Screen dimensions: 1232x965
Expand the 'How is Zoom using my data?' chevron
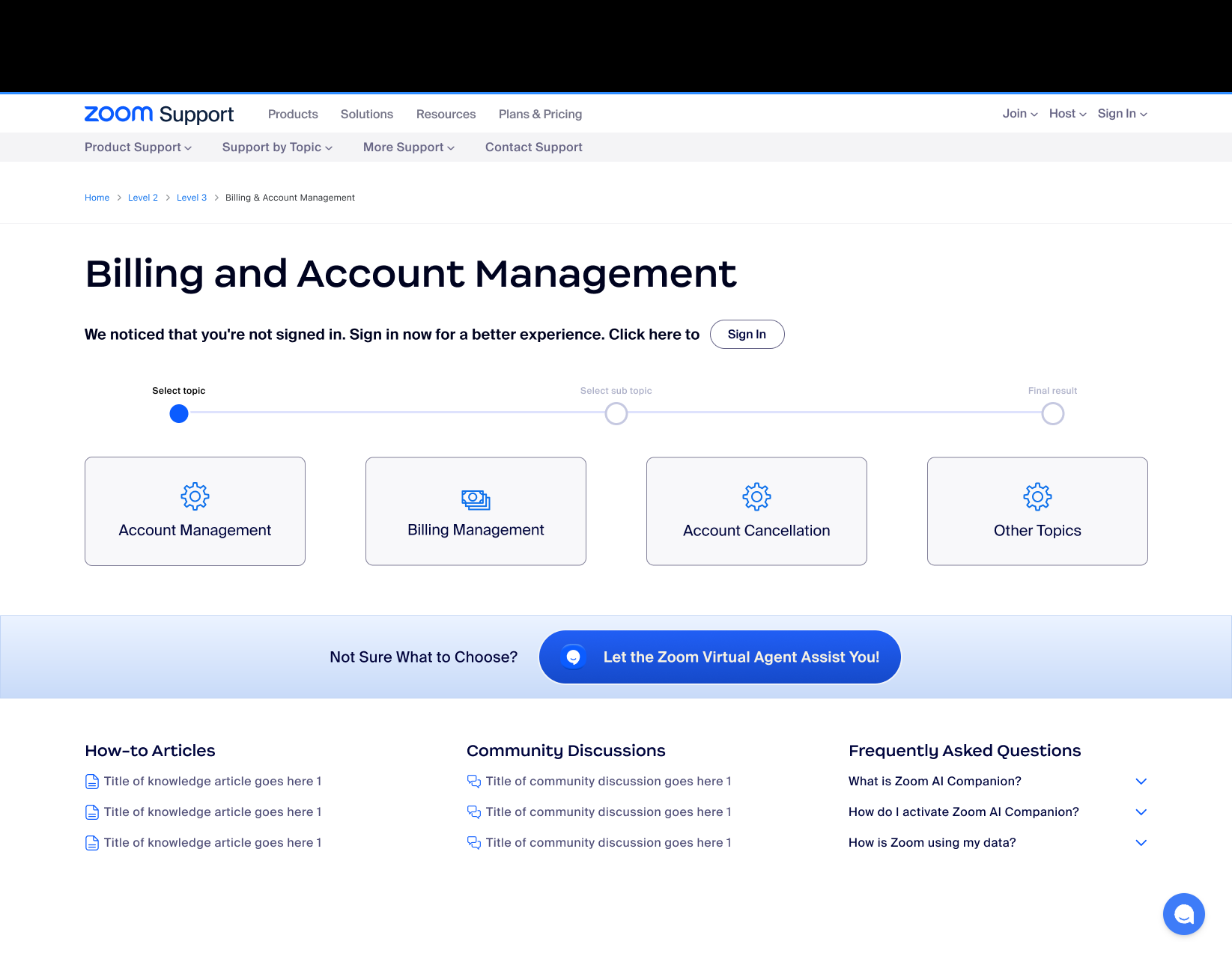[x=1141, y=843]
